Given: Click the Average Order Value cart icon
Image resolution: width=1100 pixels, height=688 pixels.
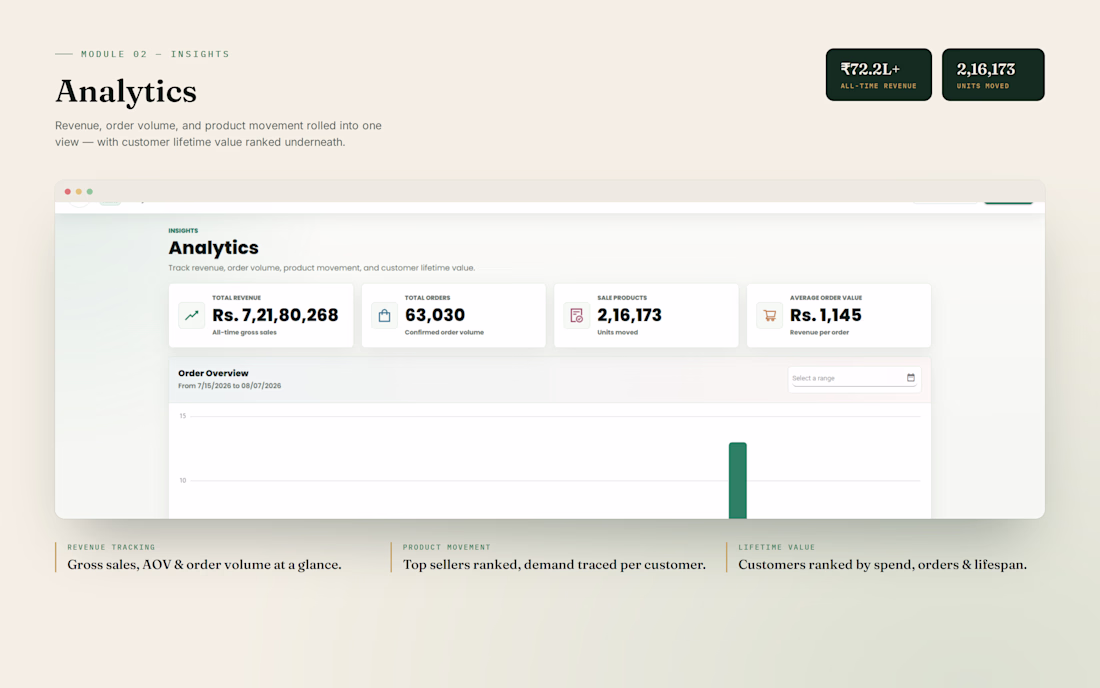Looking at the screenshot, I should tap(770, 316).
